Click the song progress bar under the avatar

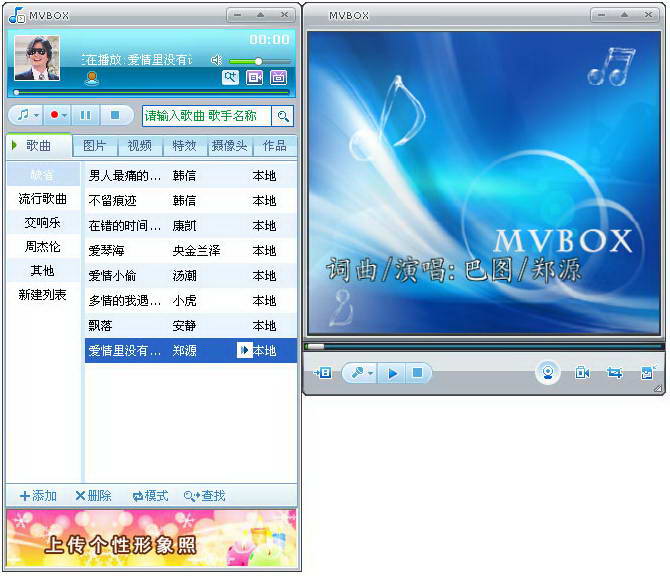pyautogui.click(x=151, y=92)
